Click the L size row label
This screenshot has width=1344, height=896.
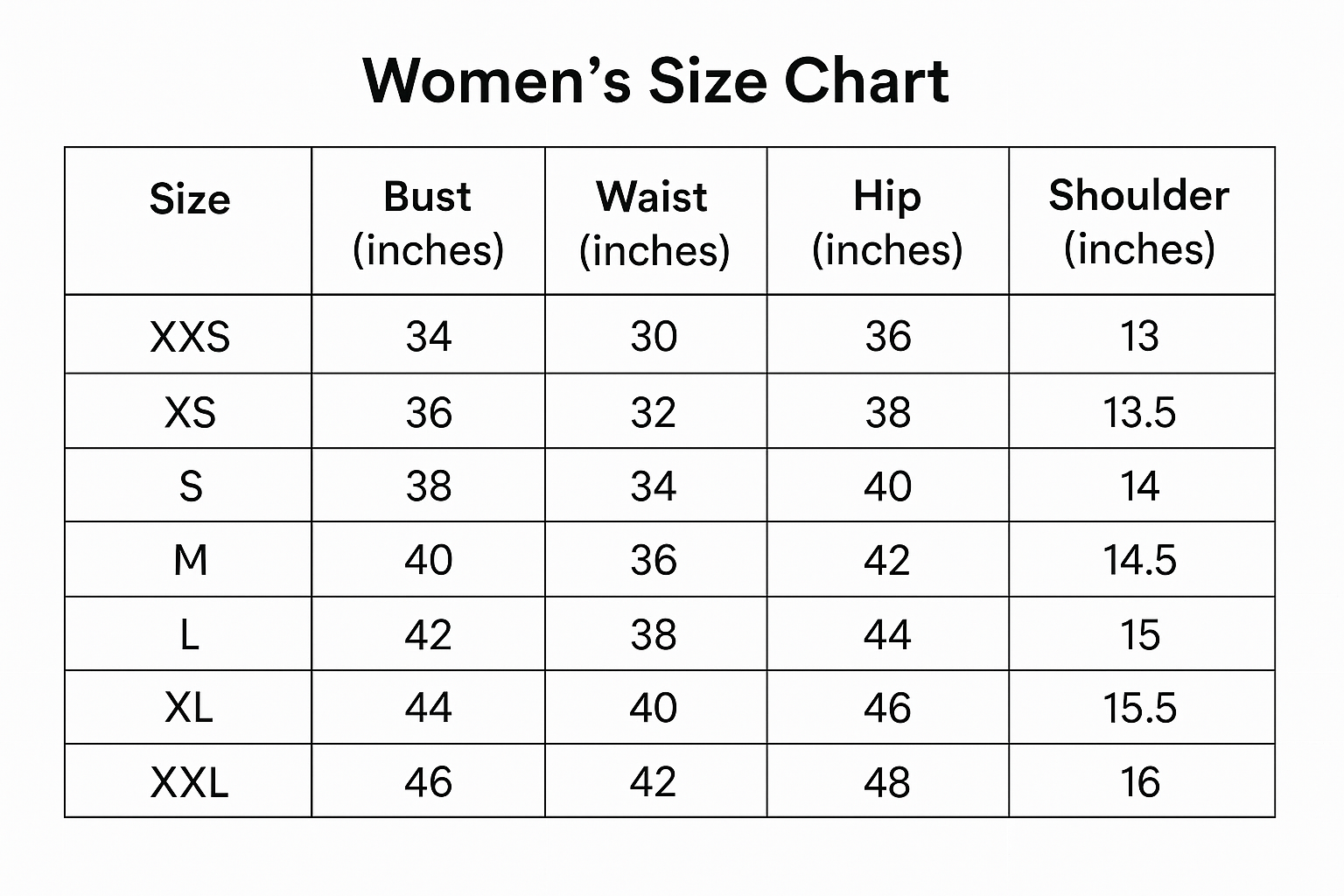click(189, 634)
